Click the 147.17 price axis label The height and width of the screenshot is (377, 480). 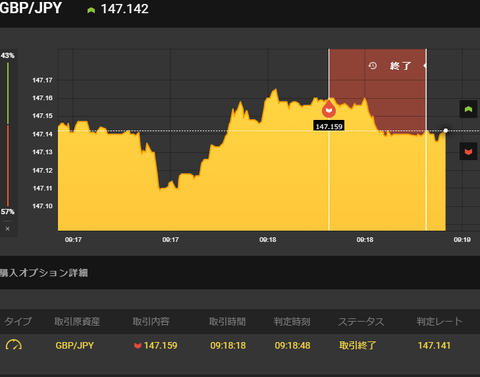coord(42,80)
